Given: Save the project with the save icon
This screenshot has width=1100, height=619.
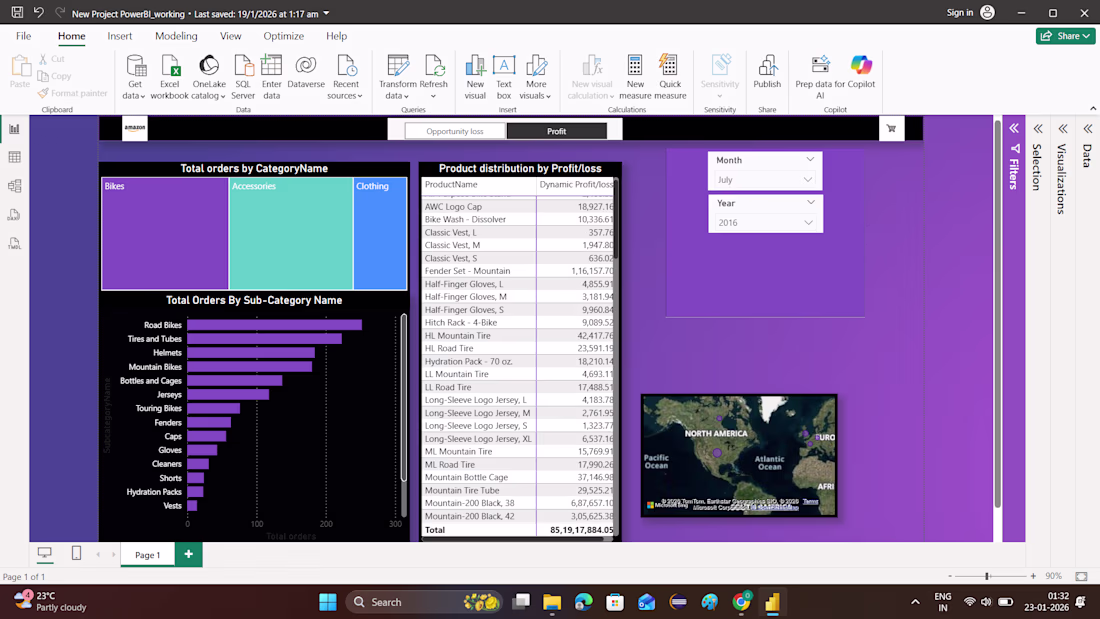Looking at the screenshot, I should click(17, 13).
